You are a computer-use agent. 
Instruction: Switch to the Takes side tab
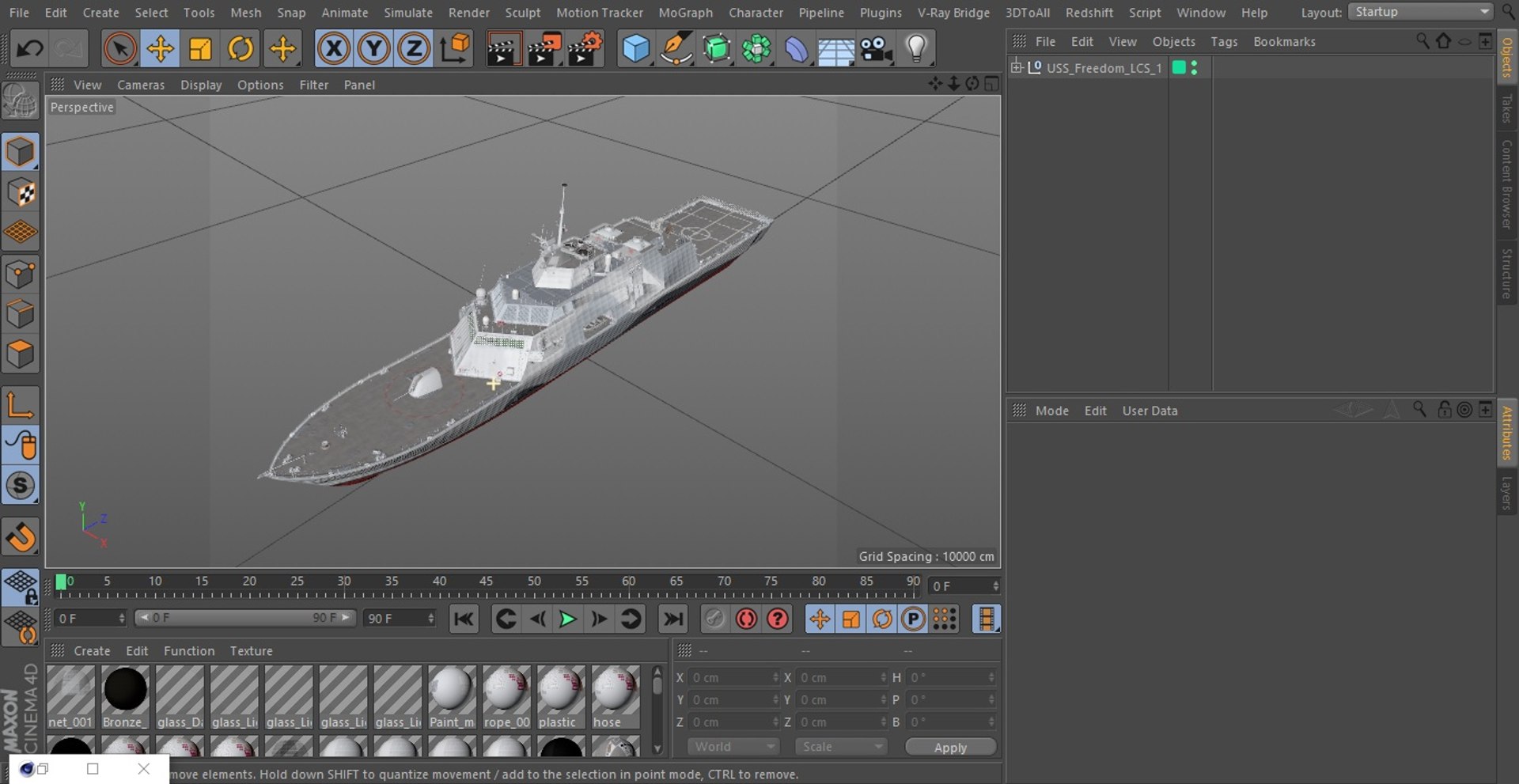(1506, 108)
